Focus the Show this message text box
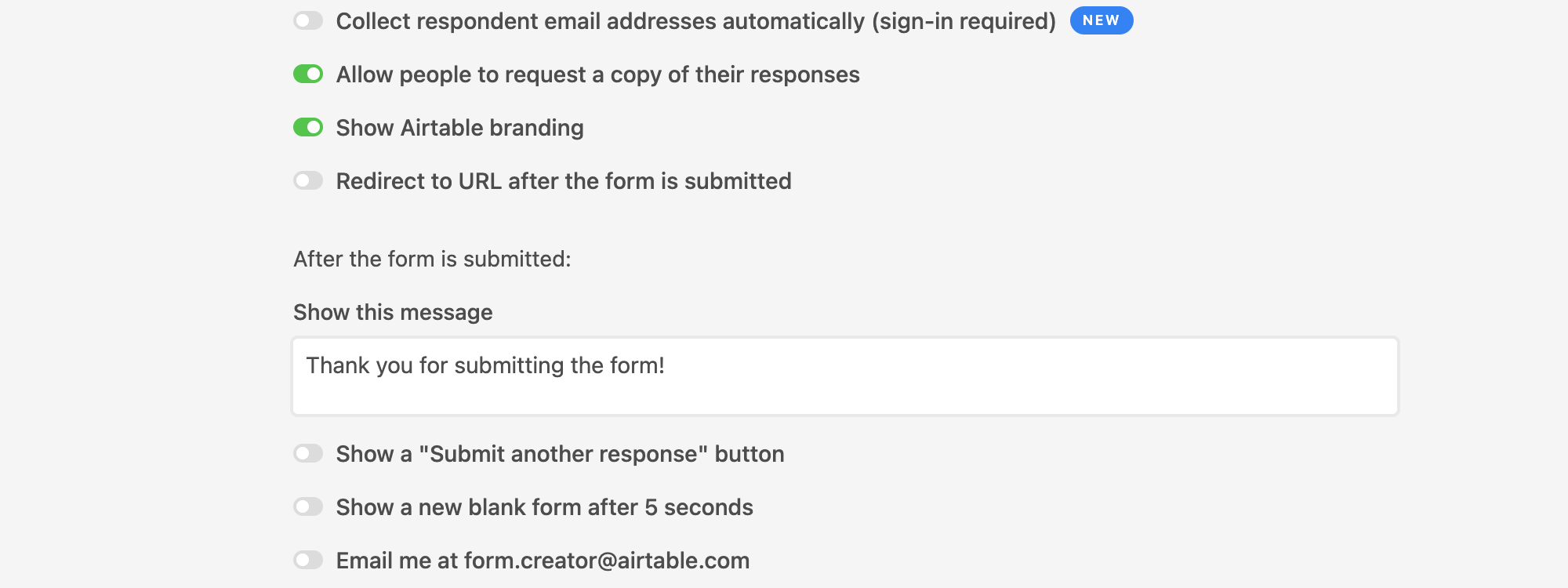The height and width of the screenshot is (588, 1568). coord(845,376)
